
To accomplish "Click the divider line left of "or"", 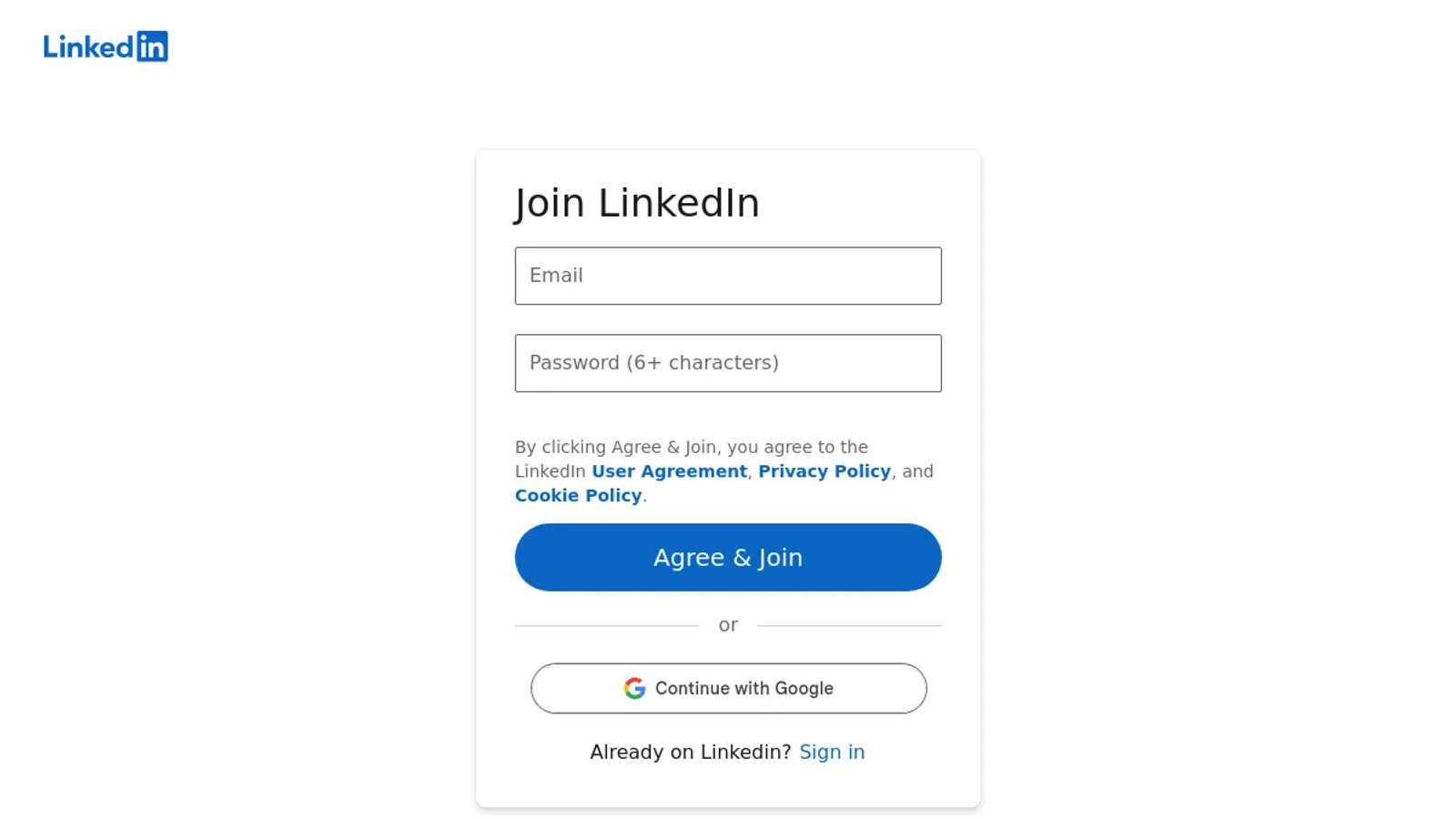I will pyautogui.click(x=607, y=626).
